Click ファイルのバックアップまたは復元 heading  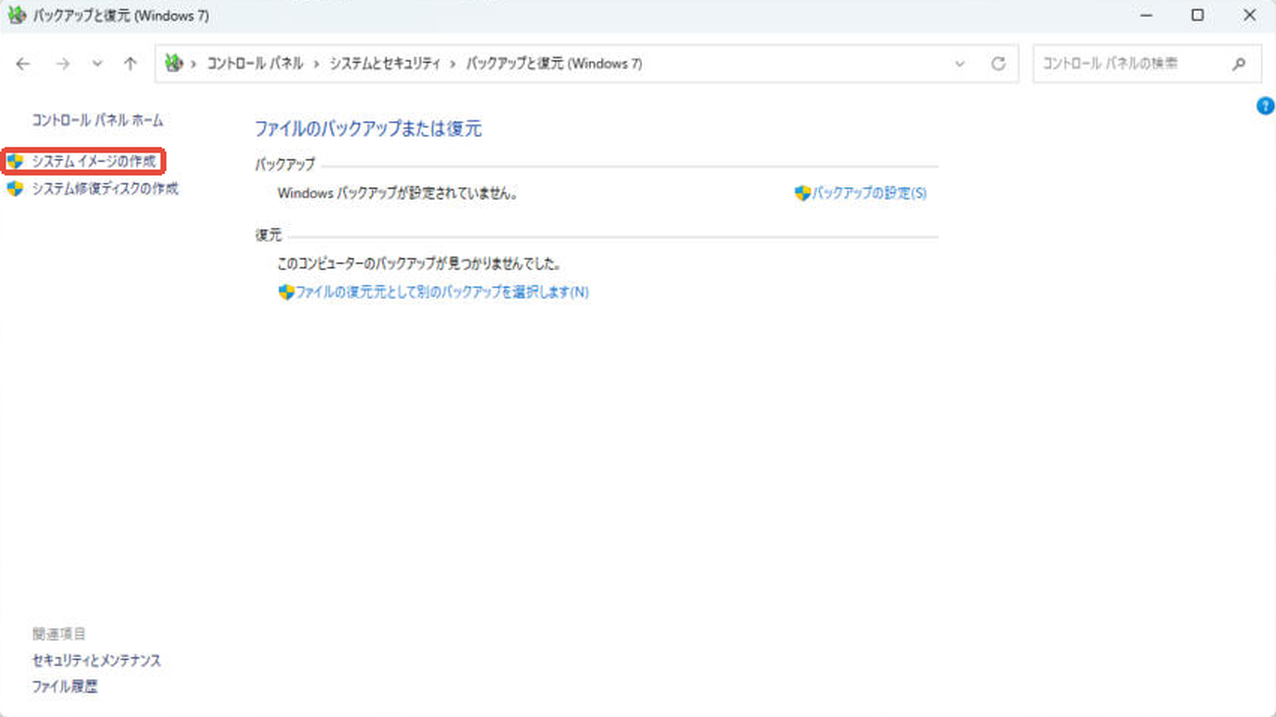pyautogui.click(x=368, y=129)
